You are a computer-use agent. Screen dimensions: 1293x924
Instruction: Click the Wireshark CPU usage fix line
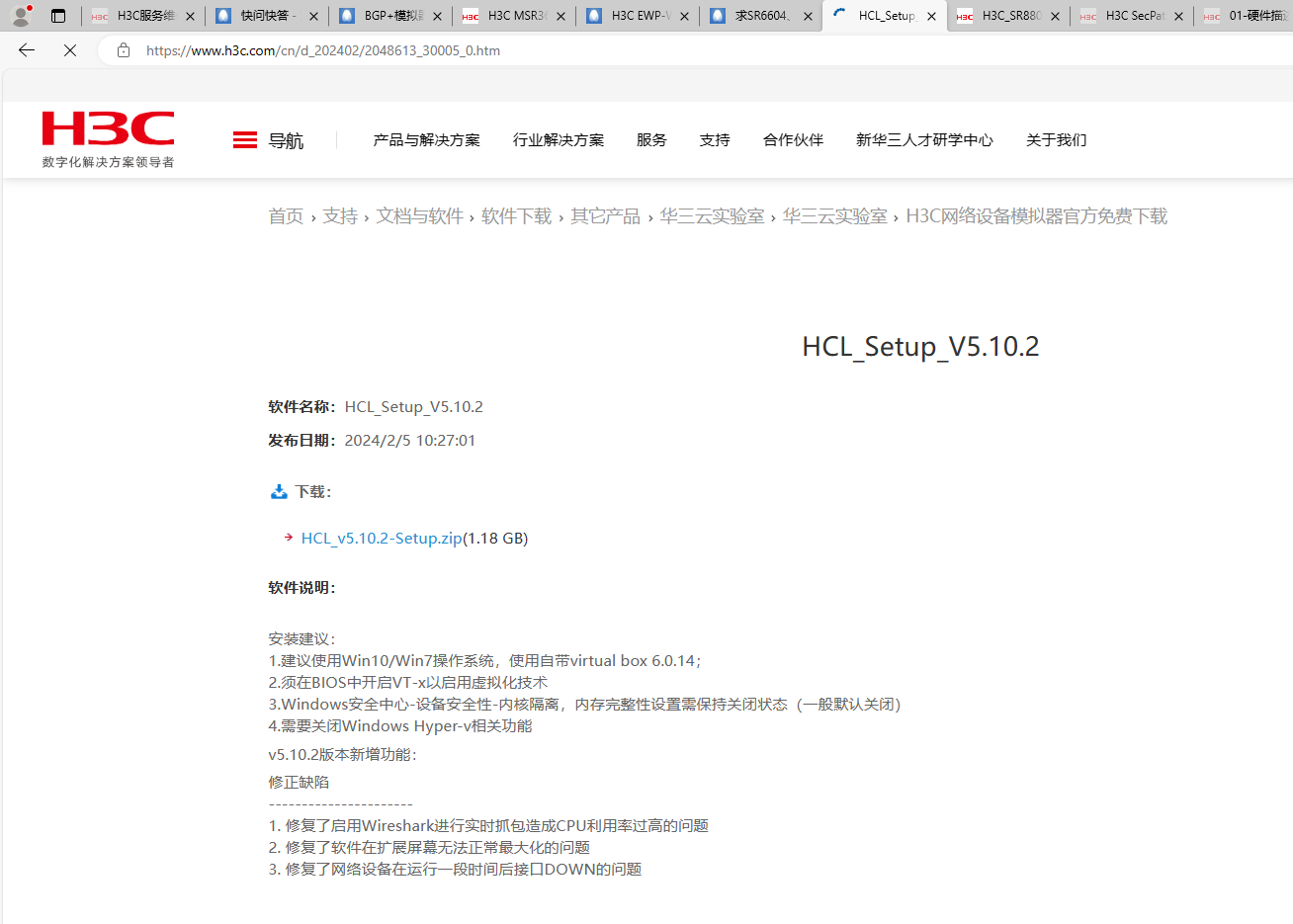(x=488, y=826)
